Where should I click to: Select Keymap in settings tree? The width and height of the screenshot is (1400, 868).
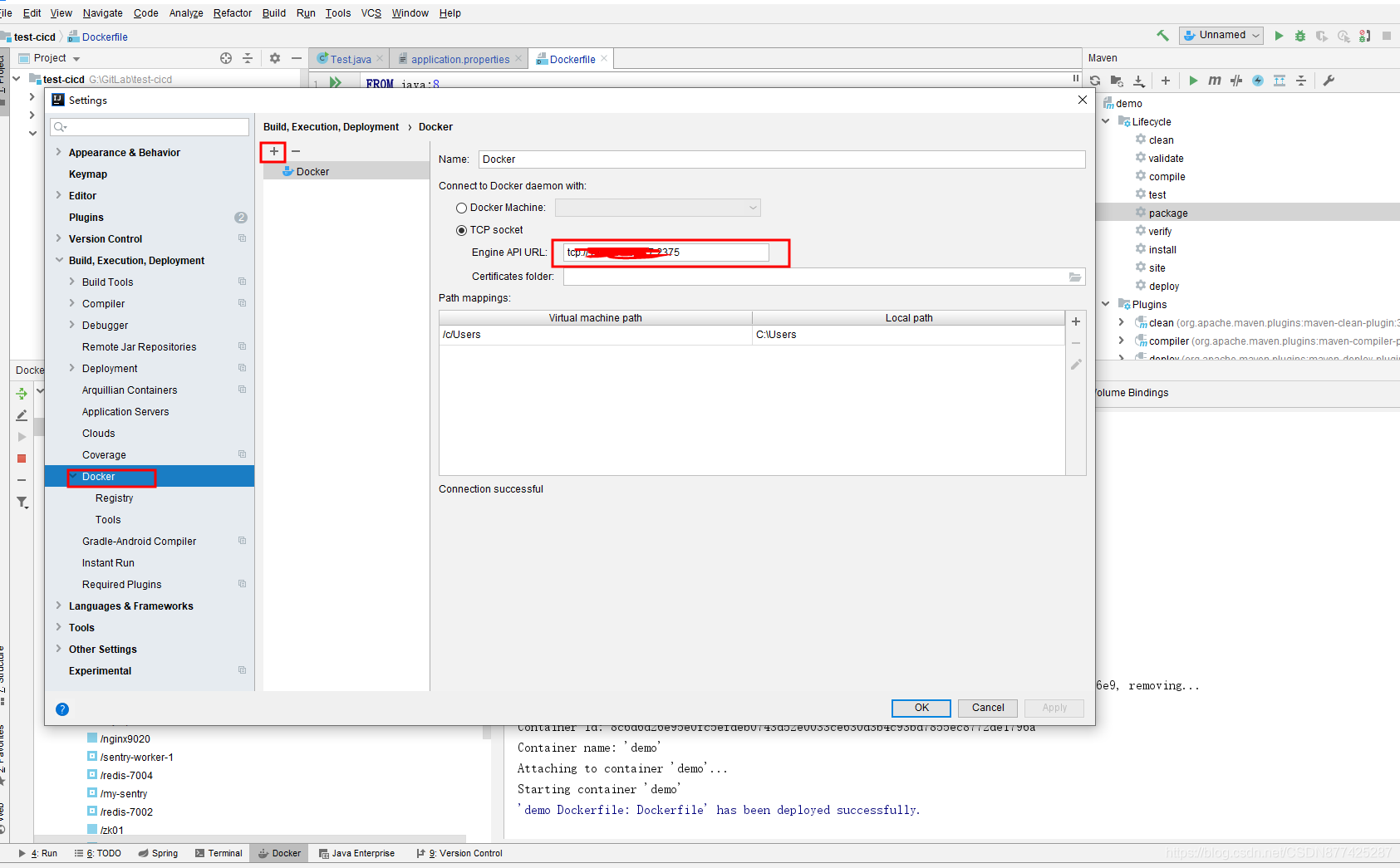[x=88, y=174]
